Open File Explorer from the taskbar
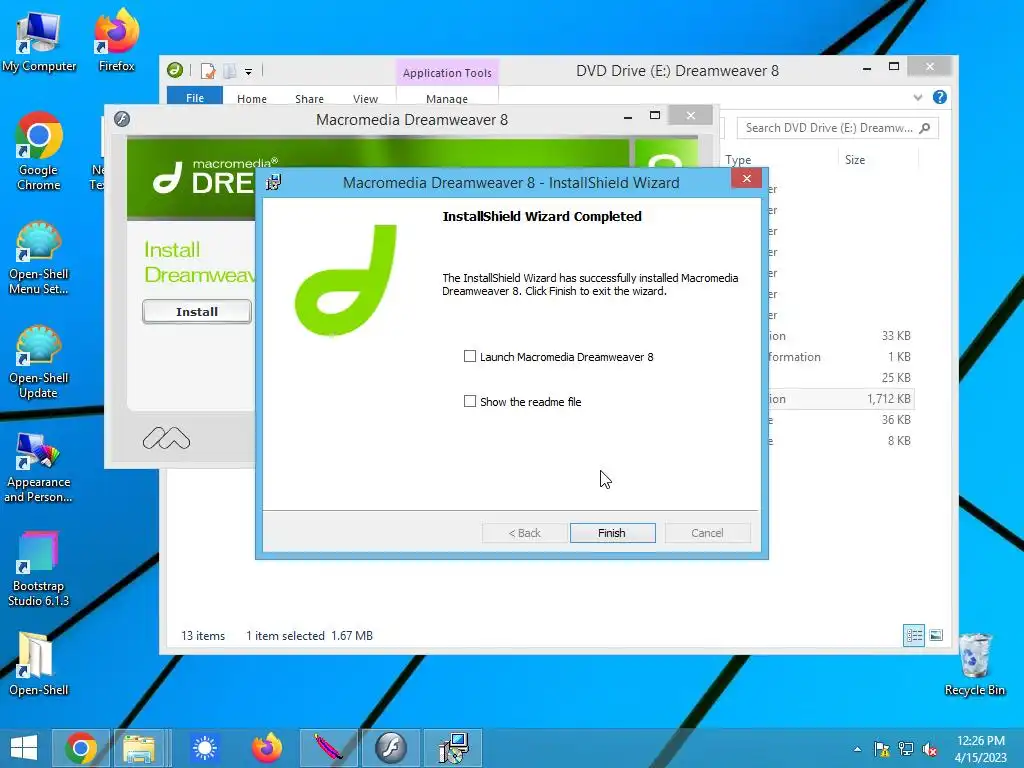Screen dimensions: 1024x768 pyautogui.click(x=139, y=748)
